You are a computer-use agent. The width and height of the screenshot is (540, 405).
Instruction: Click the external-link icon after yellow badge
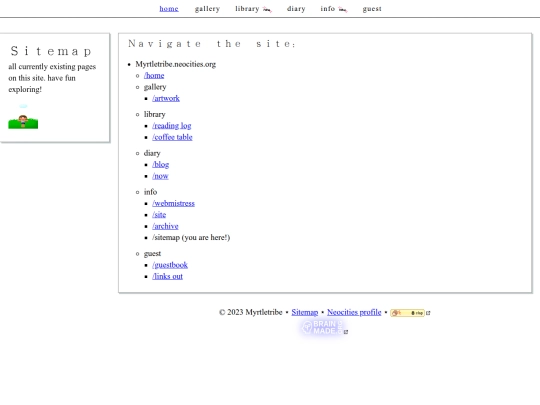click(428, 313)
